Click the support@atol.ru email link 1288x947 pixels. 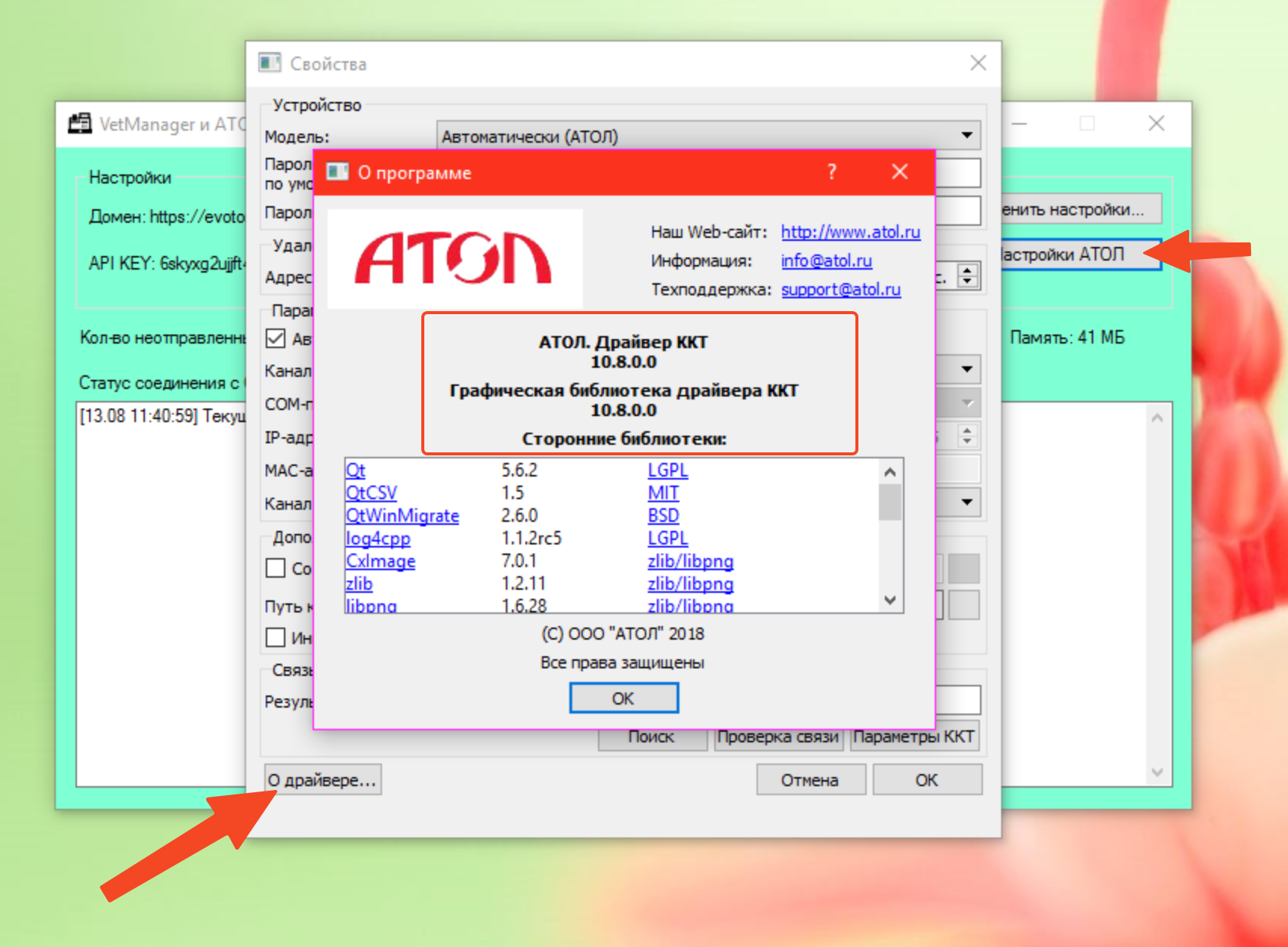(x=841, y=289)
